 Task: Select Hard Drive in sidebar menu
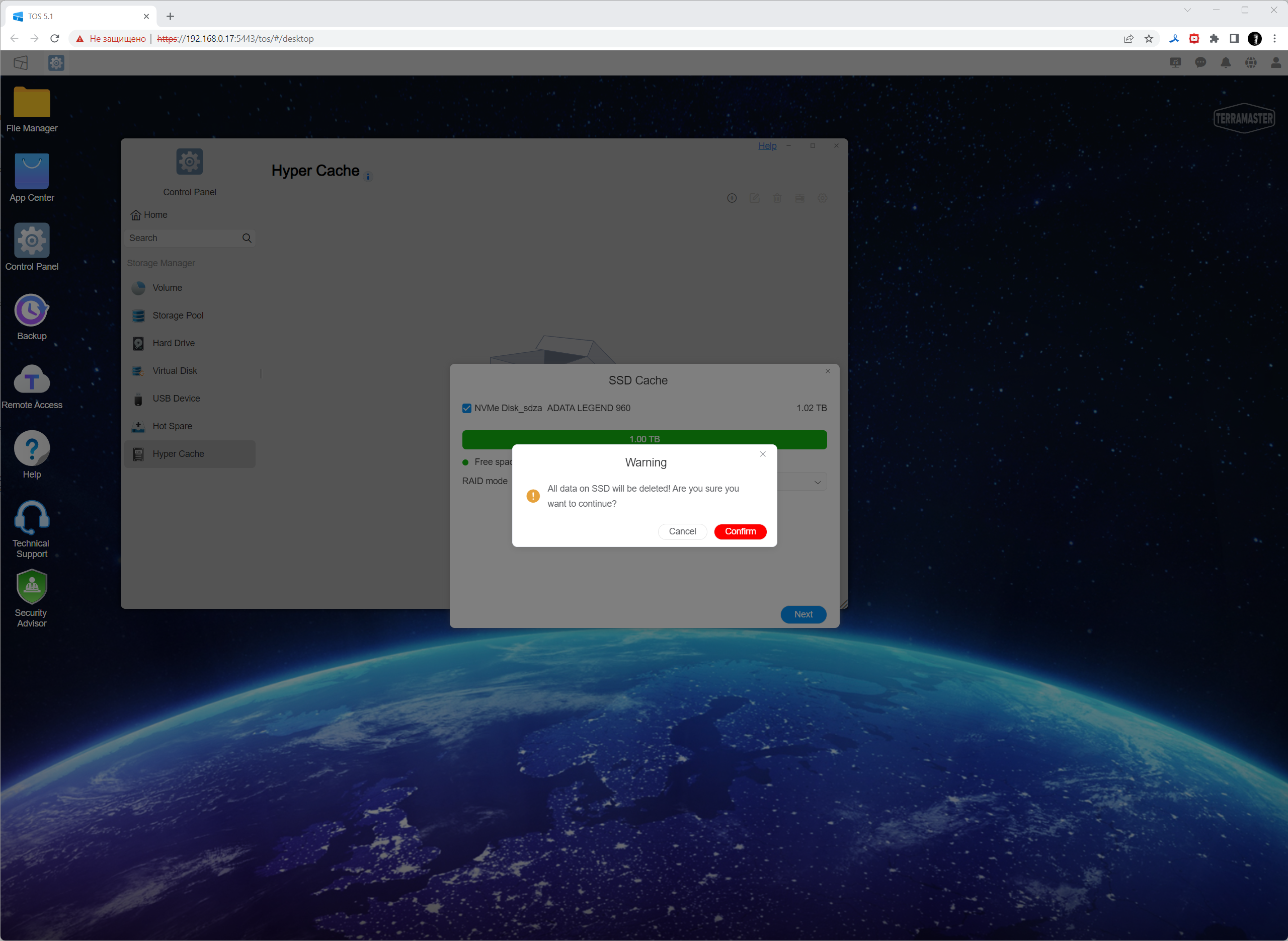pyautogui.click(x=173, y=343)
